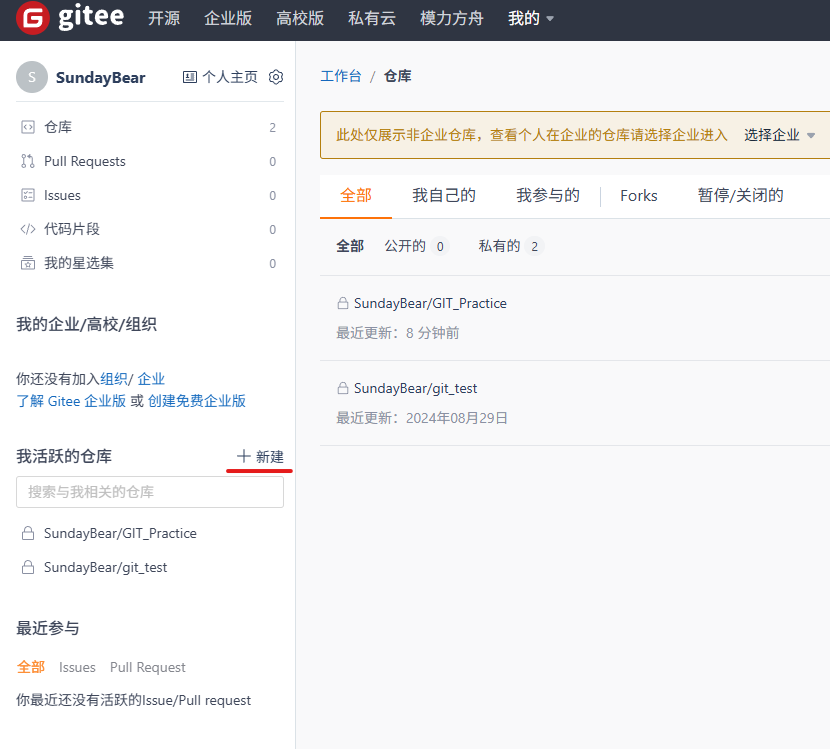Click lock icon beside sidebar SundayBear/GIT_Practice

(x=28, y=533)
